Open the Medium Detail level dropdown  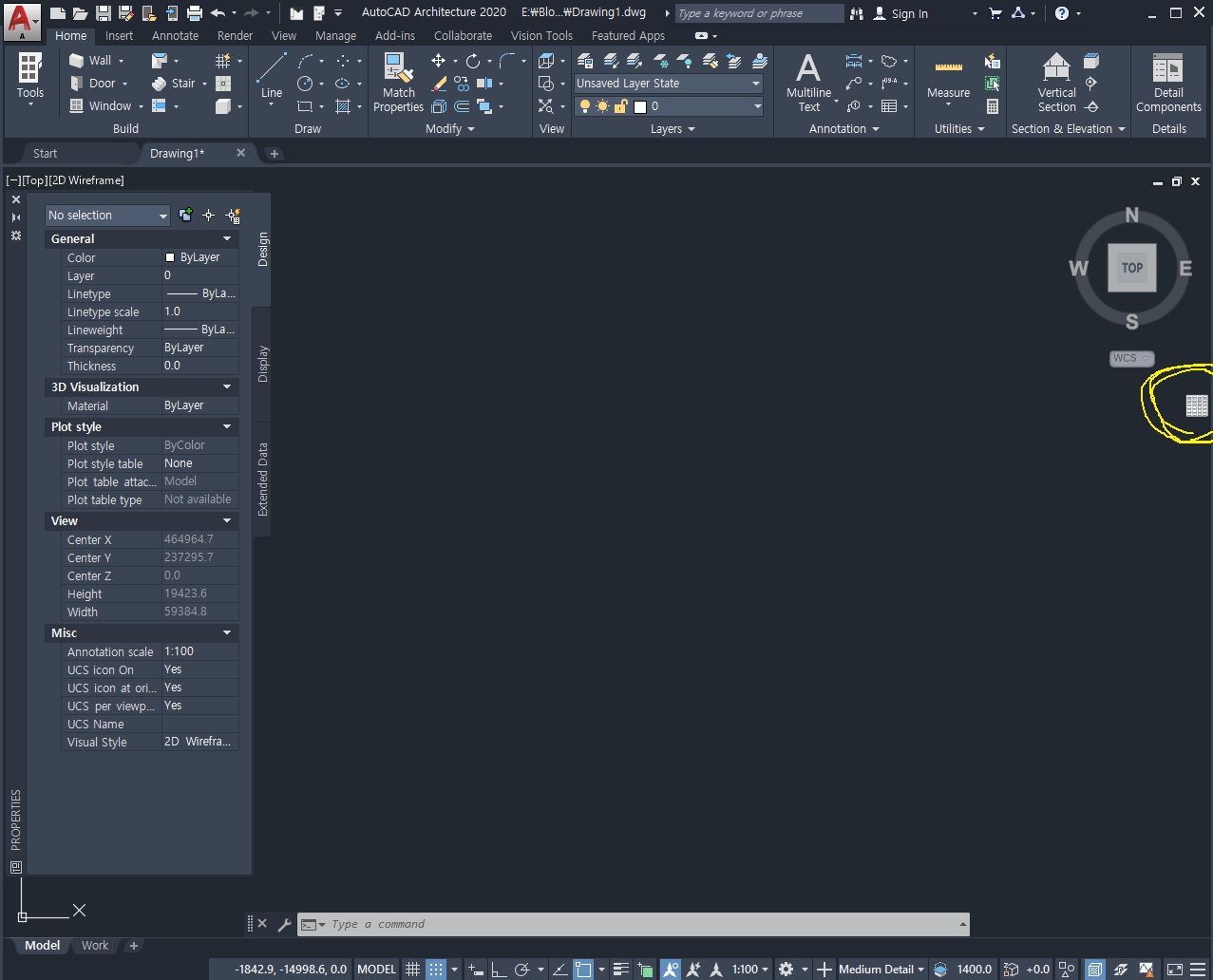pyautogui.click(x=881, y=970)
